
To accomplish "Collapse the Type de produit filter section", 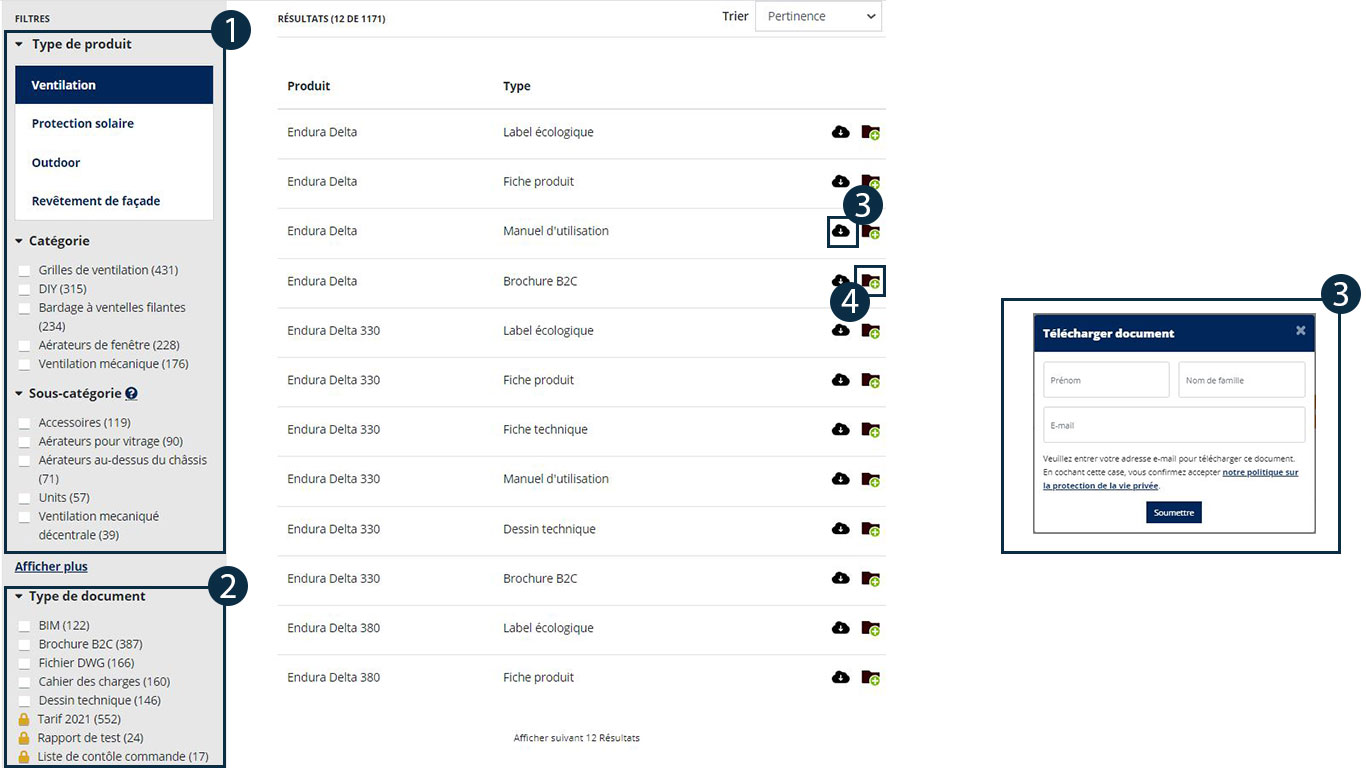I will [19, 45].
